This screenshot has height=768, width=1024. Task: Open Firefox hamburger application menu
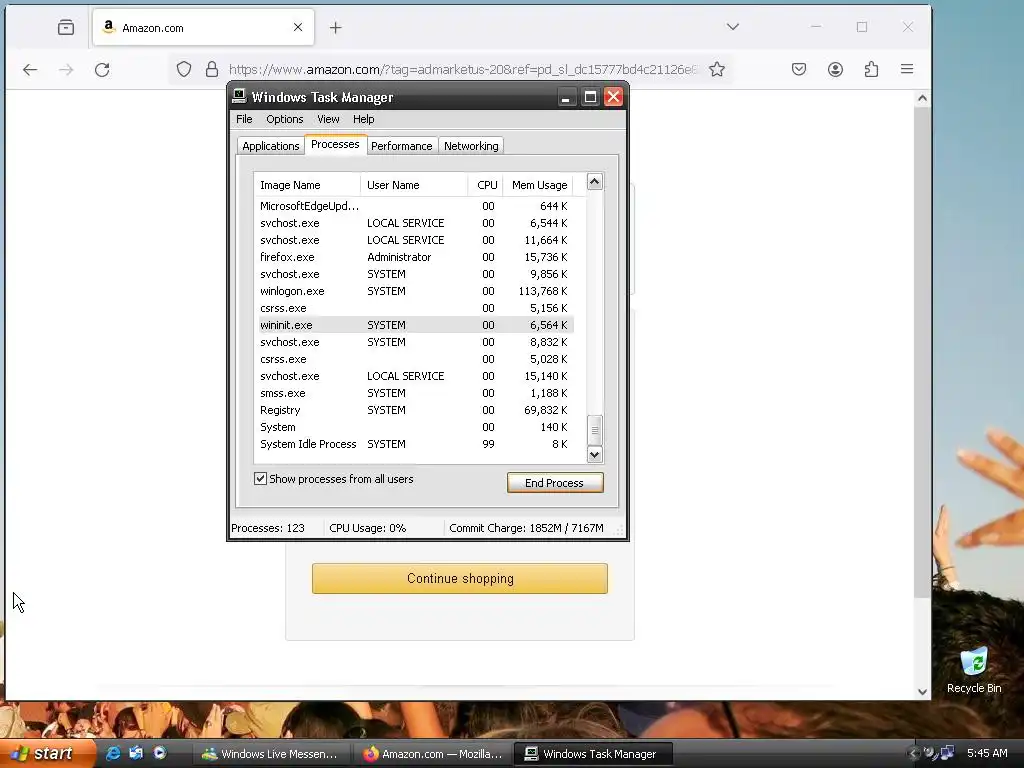click(x=907, y=69)
